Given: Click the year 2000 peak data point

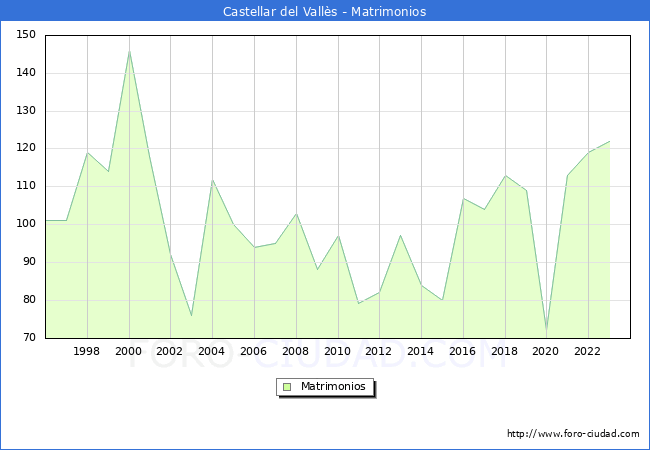Looking at the screenshot, I should coord(129,51).
